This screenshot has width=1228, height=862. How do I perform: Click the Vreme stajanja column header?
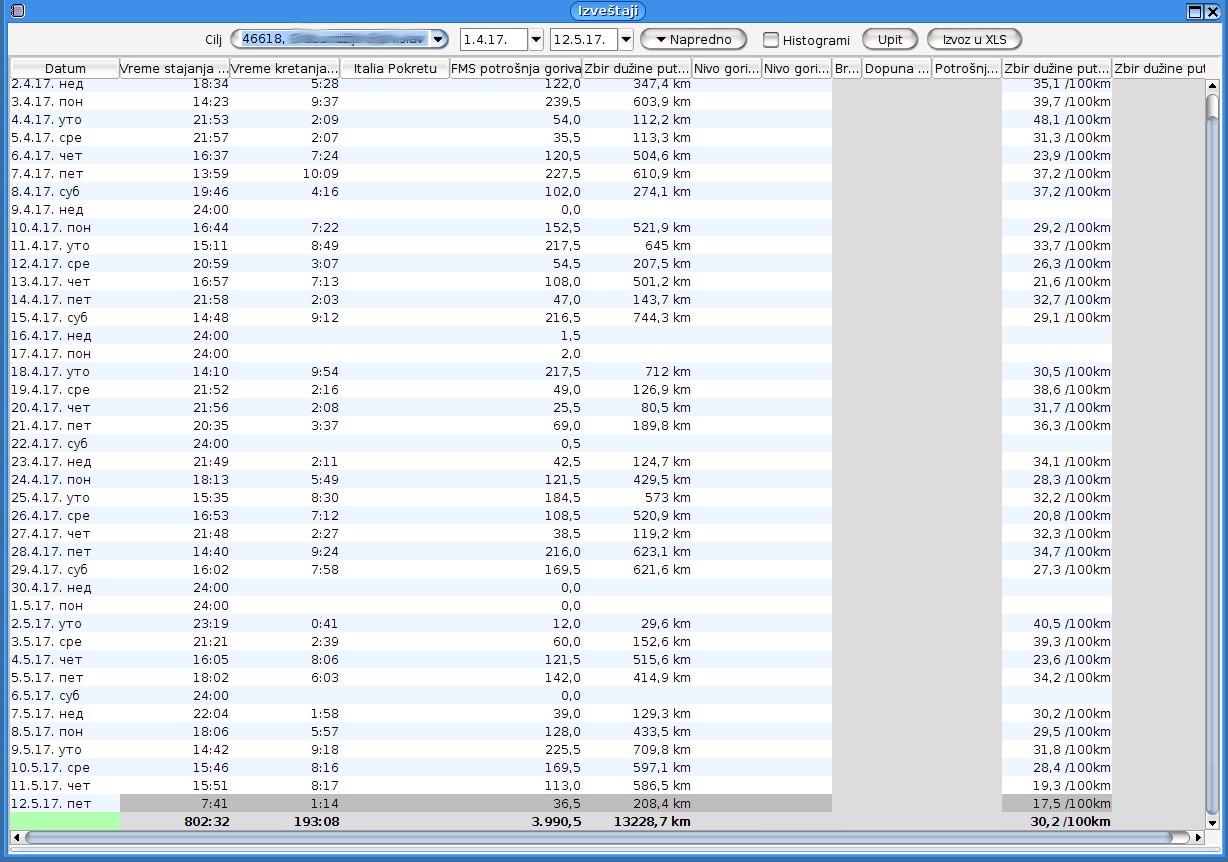pos(174,69)
